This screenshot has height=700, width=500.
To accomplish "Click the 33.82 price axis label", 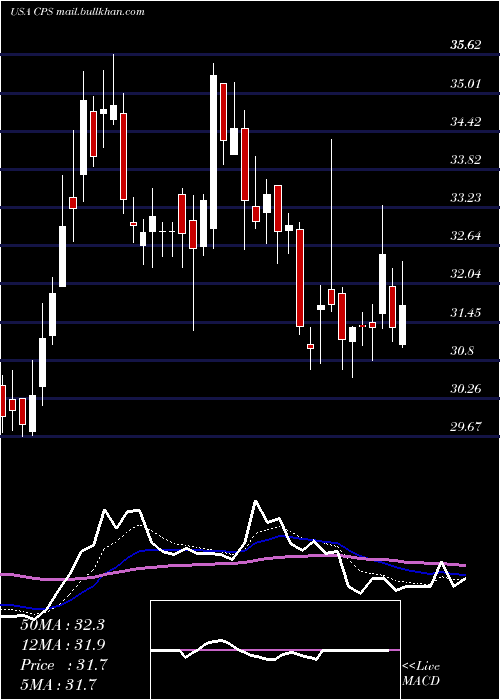I will [466, 159].
